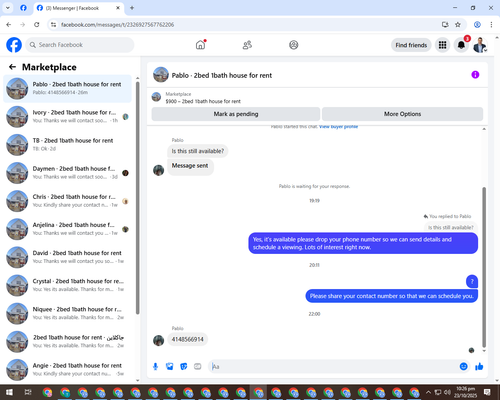This screenshot has width=500, height=400.
Task: Click the Facebook logo
Action: 14,45
